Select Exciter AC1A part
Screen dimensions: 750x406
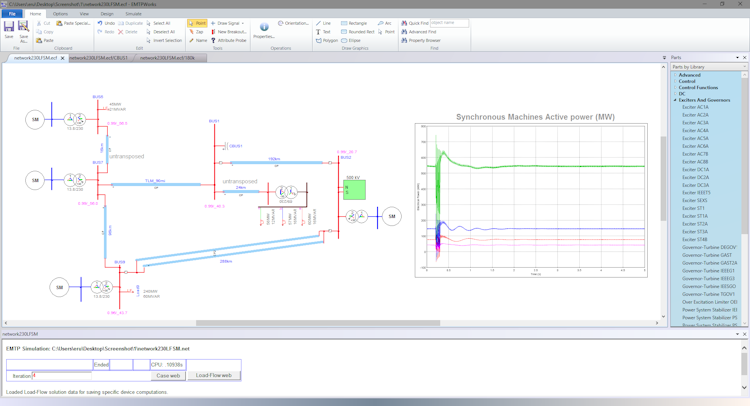695,107
